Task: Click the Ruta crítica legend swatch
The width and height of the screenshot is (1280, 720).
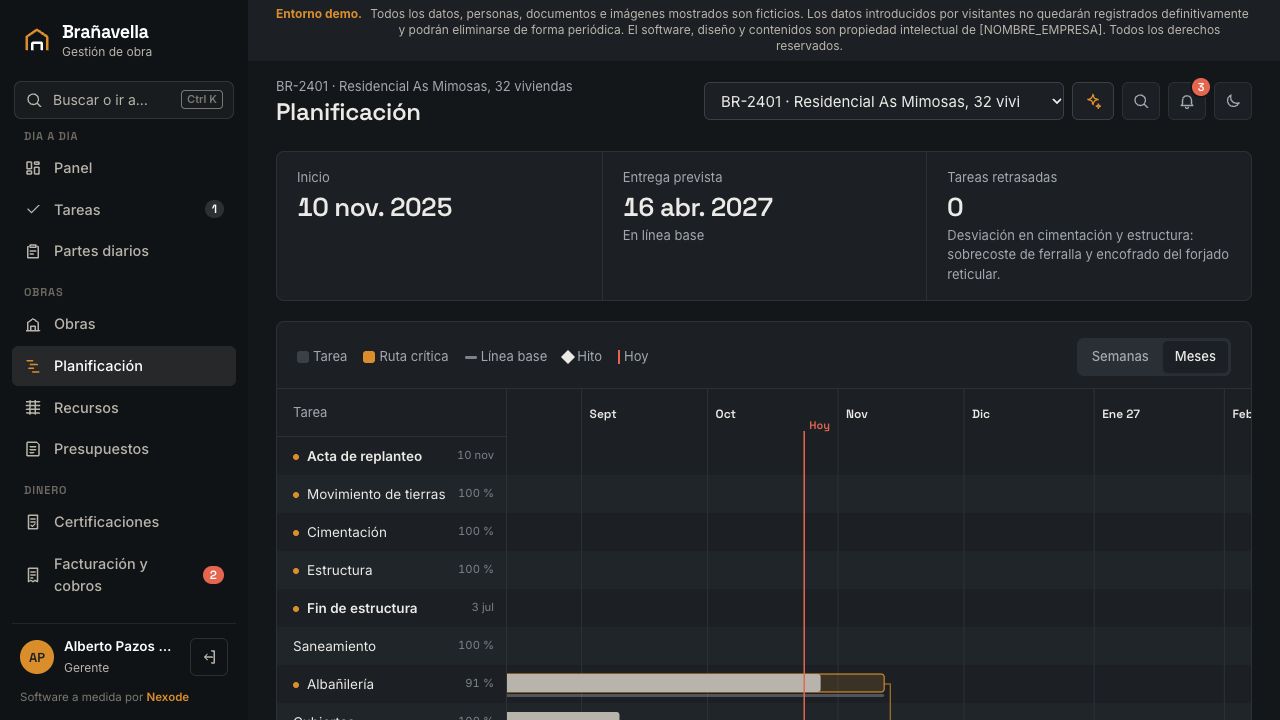Action: pyautogui.click(x=369, y=357)
